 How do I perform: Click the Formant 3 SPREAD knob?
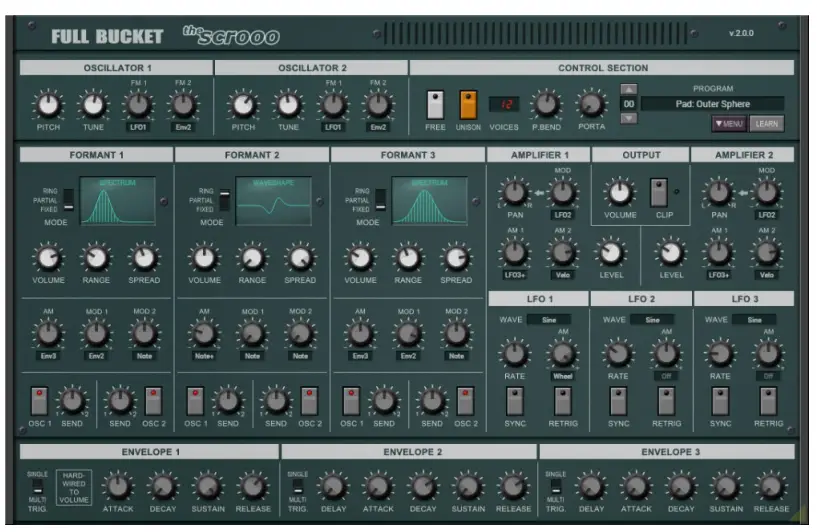(x=456, y=258)
